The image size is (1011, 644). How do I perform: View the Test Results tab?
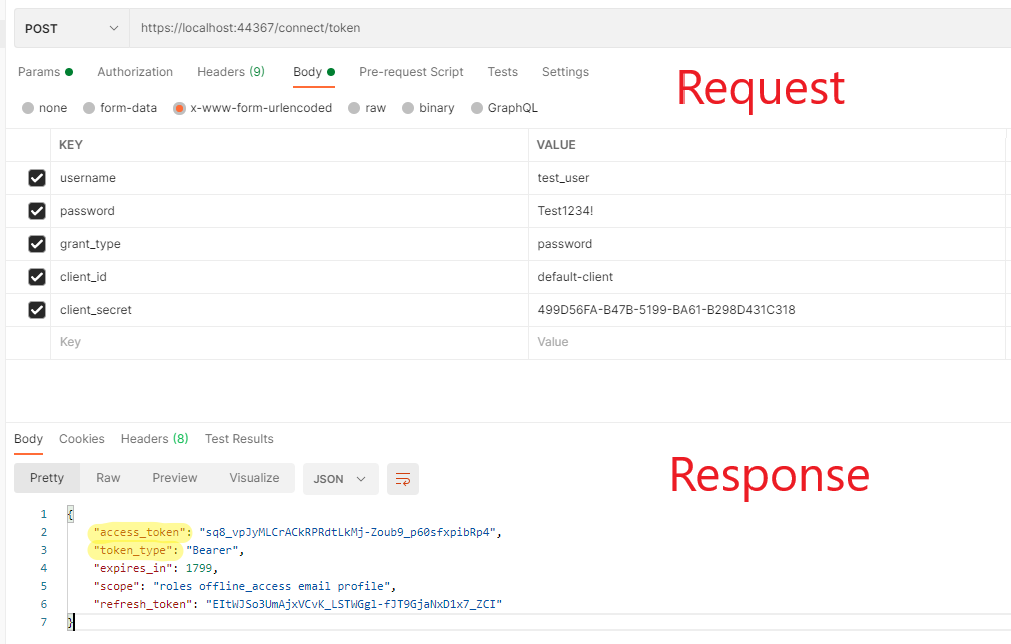click(239, 439)
